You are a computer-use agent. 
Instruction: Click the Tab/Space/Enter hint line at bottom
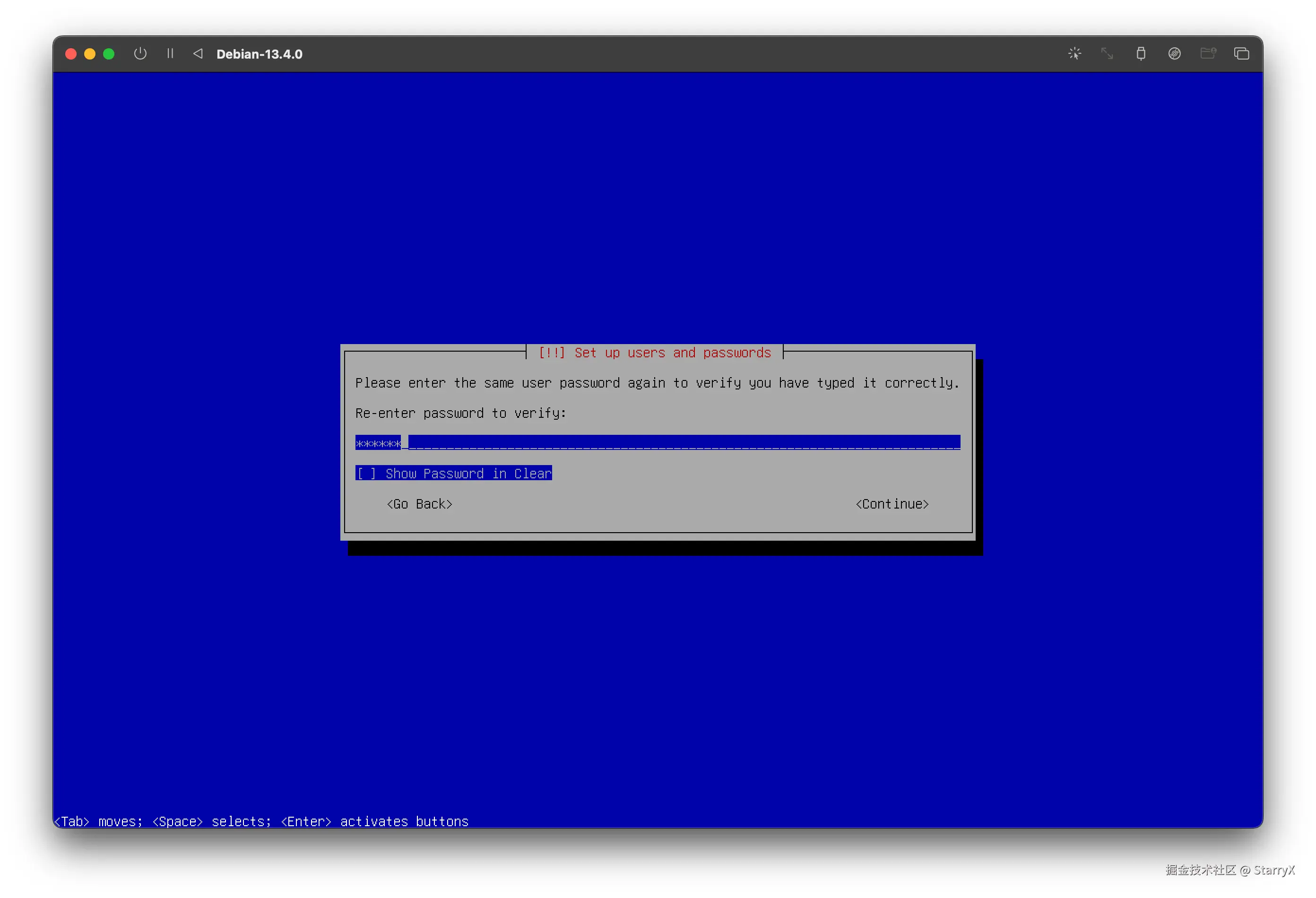coord(261,821)
